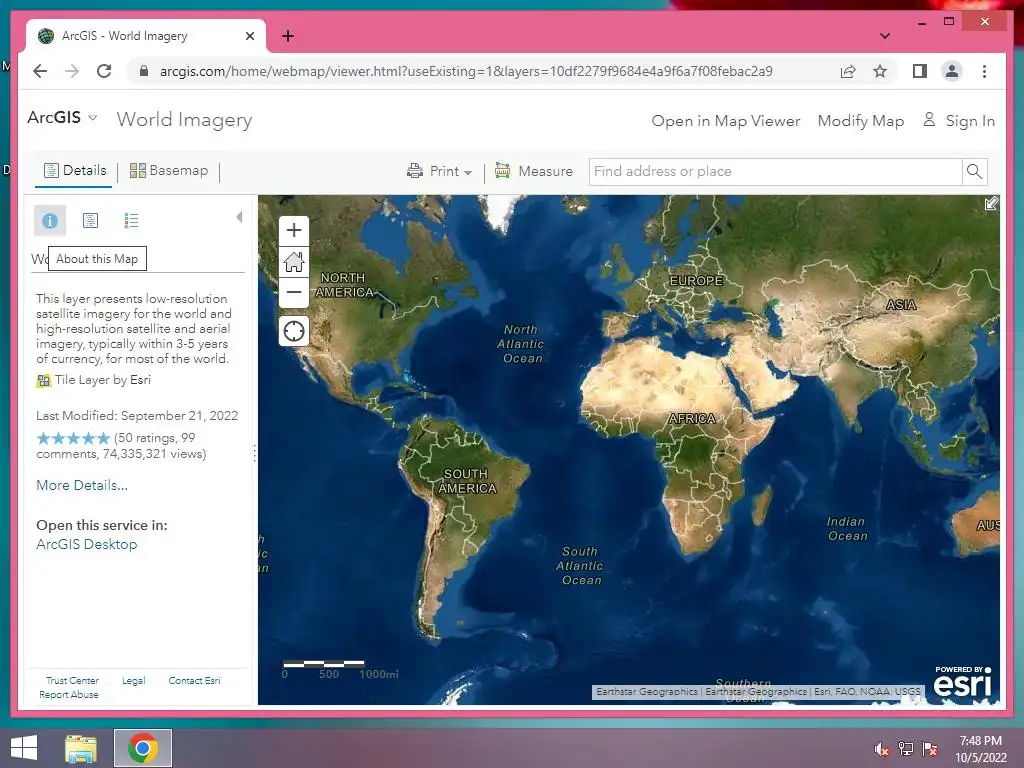Click the Measure tool label
This screenshot has height=768, width=1024.
(545, 171)
